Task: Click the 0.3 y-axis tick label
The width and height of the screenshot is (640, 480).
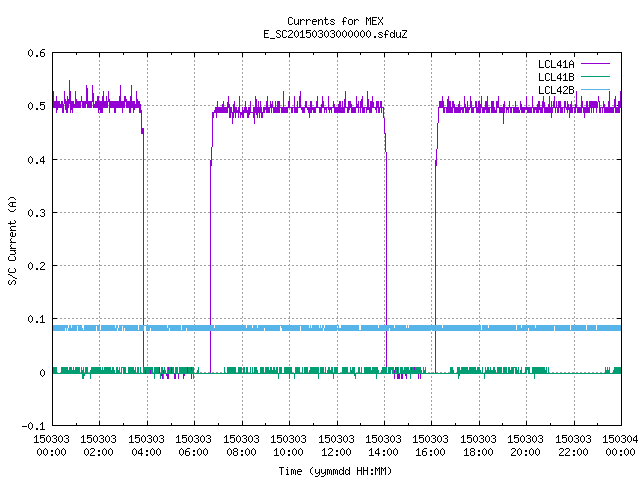Action: (x=37, y=213)
